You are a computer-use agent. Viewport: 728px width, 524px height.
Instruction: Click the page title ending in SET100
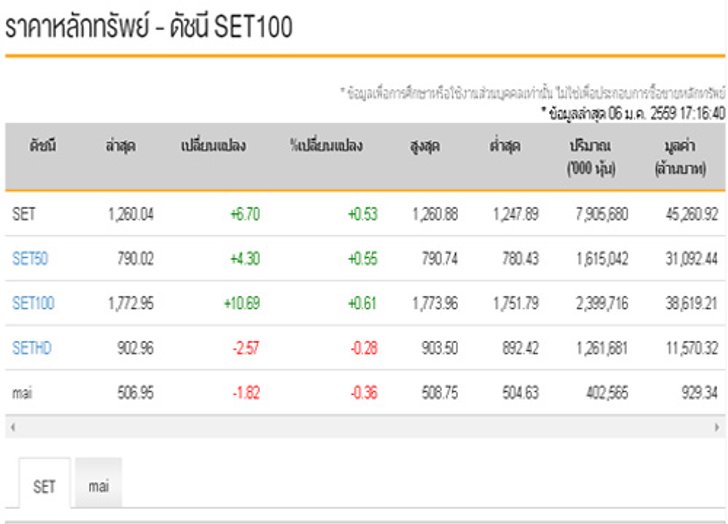(149, 26)
